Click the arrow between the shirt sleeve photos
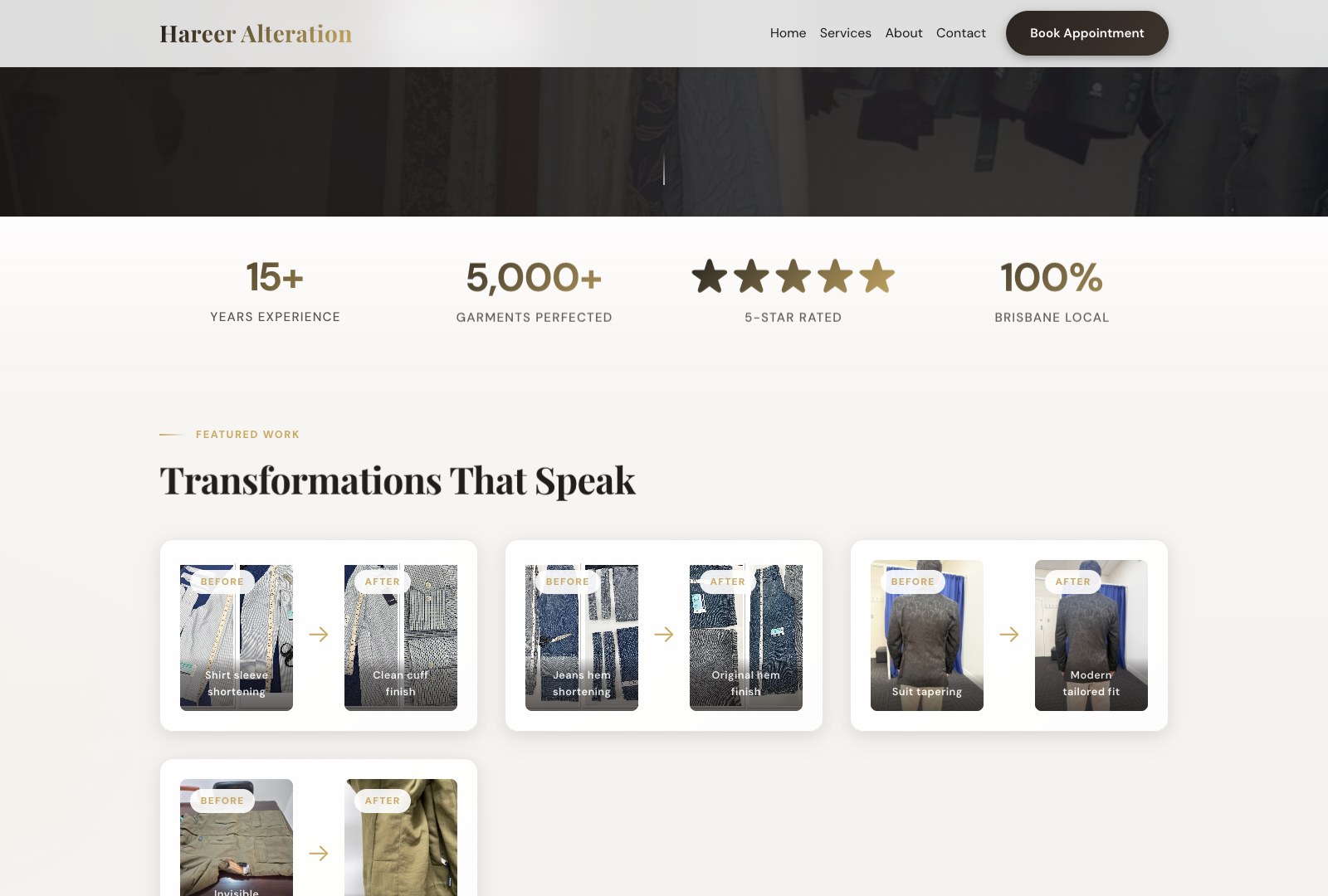1328x896 pixels. coord(319,635)
